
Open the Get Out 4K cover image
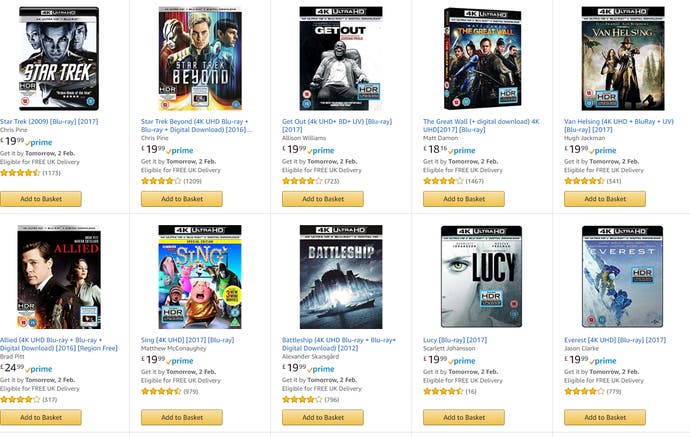(341, 58)
